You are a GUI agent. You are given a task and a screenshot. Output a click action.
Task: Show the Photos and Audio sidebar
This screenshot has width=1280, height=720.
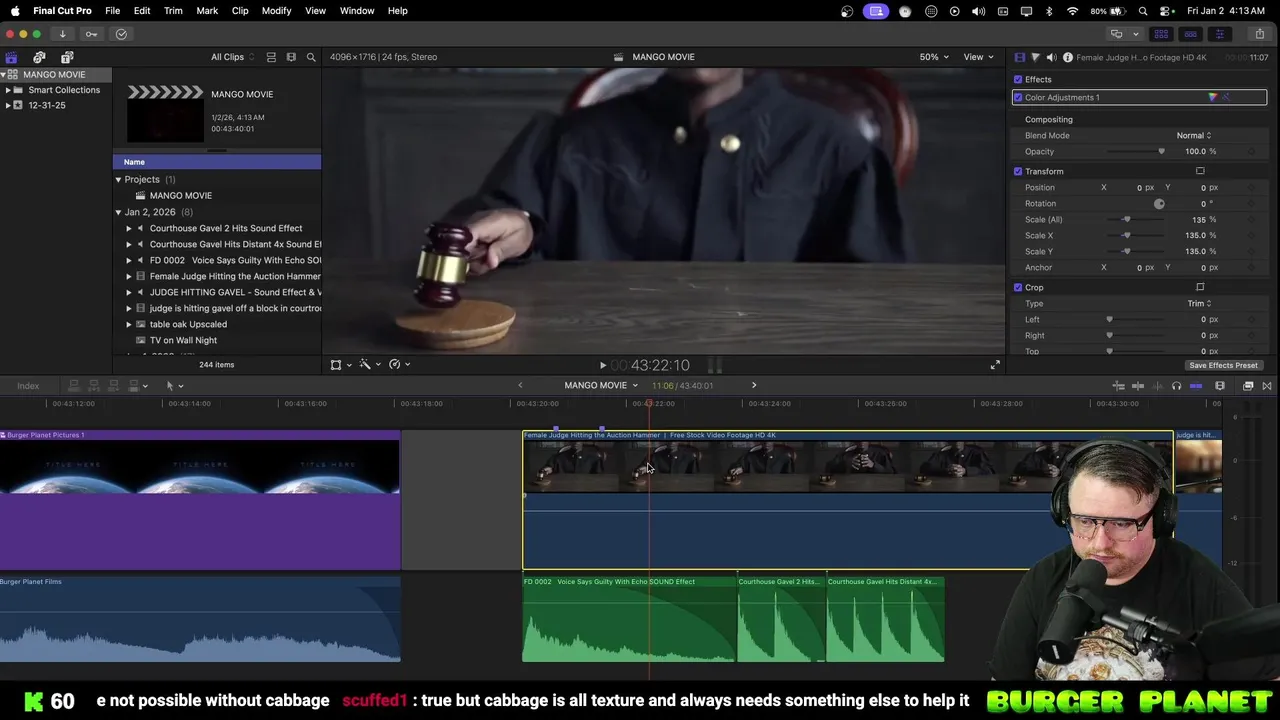39,57
